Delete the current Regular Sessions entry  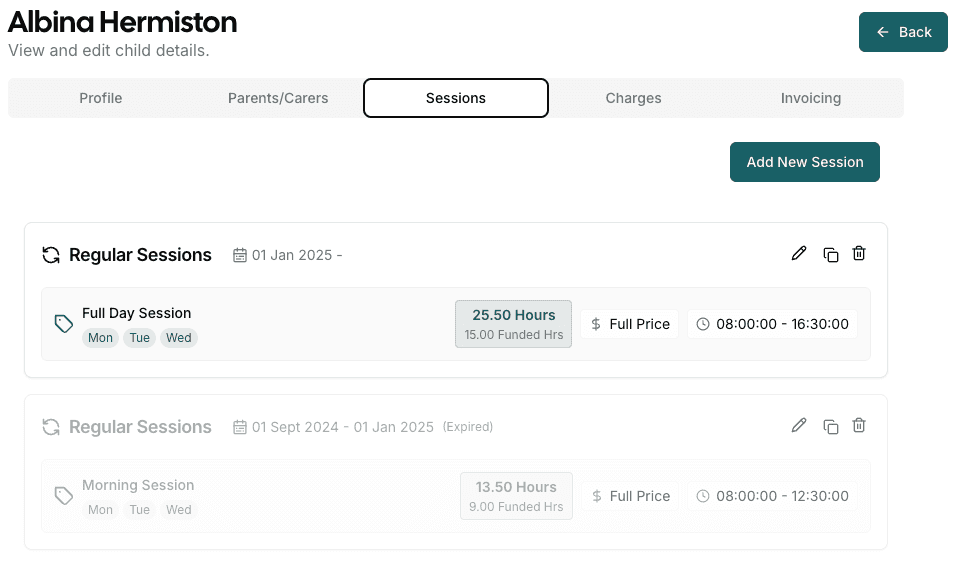859,254
